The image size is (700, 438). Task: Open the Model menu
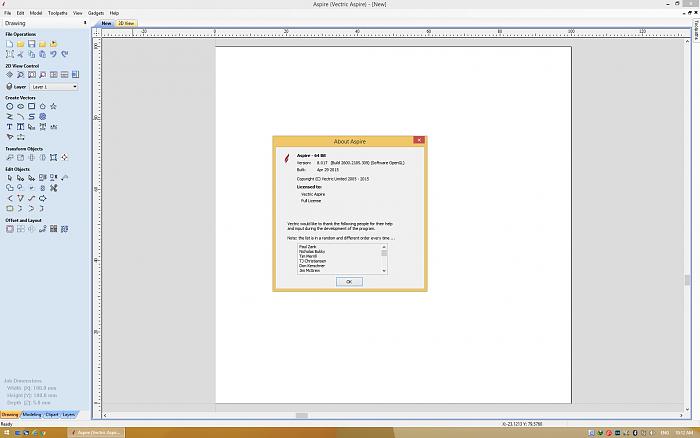click(36, 13)
